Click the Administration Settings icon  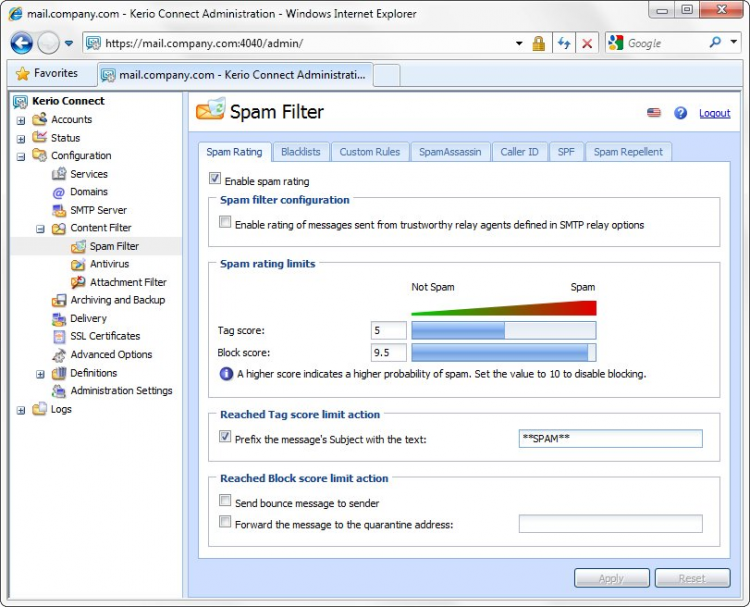pos(58,391)
